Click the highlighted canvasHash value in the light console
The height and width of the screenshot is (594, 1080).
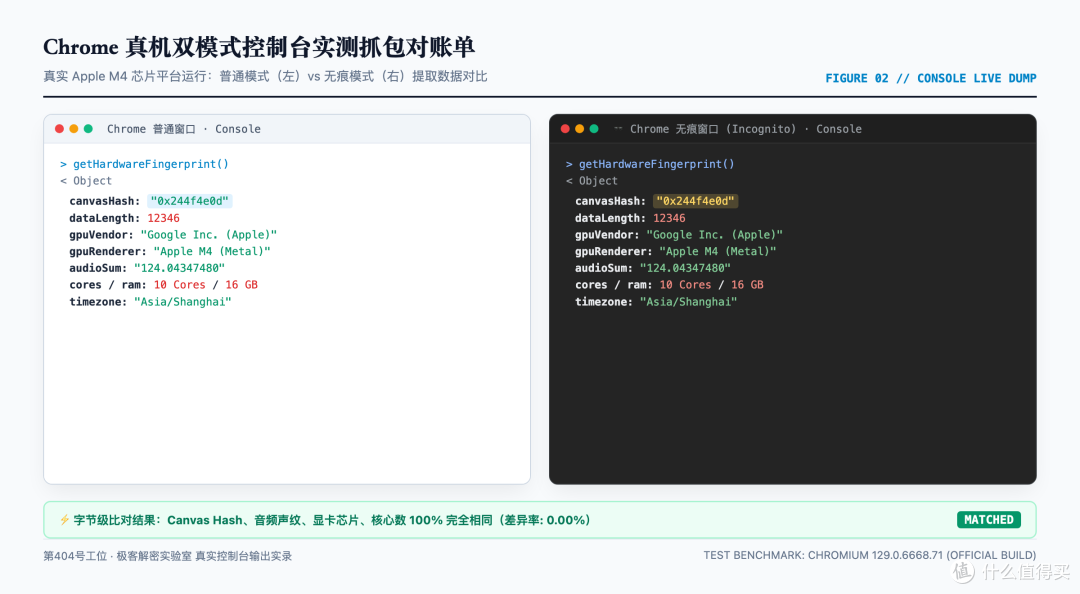tap(189, 201)
